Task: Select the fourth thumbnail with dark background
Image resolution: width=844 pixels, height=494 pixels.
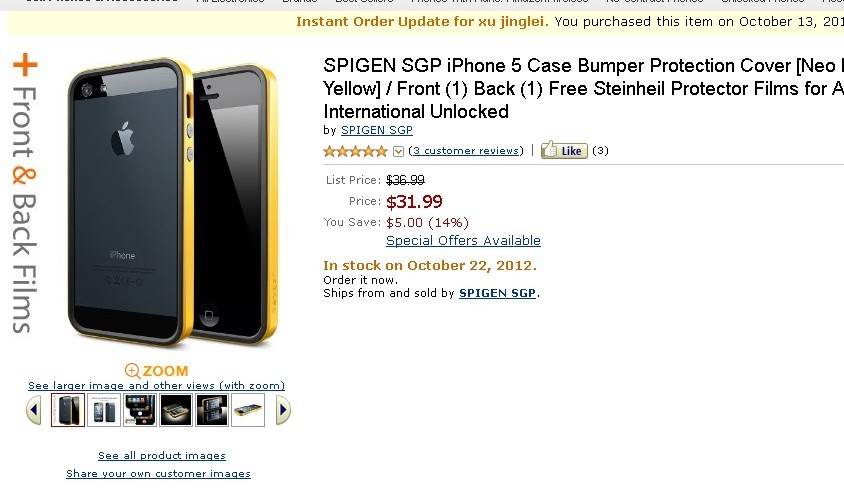Action: pyautogui.click(x=176, y=410)
